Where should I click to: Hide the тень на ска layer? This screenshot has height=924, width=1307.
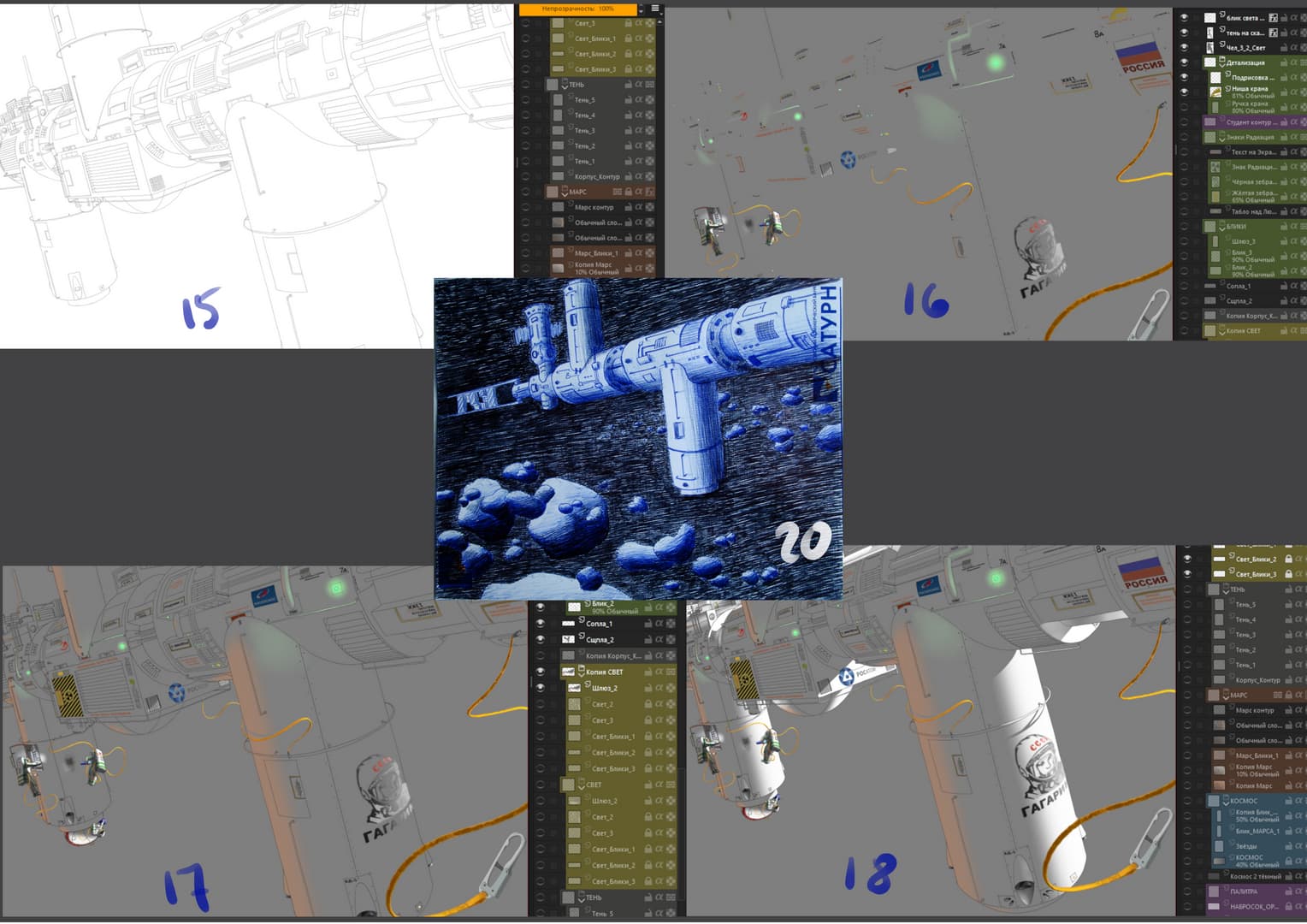pos(1185,33)
